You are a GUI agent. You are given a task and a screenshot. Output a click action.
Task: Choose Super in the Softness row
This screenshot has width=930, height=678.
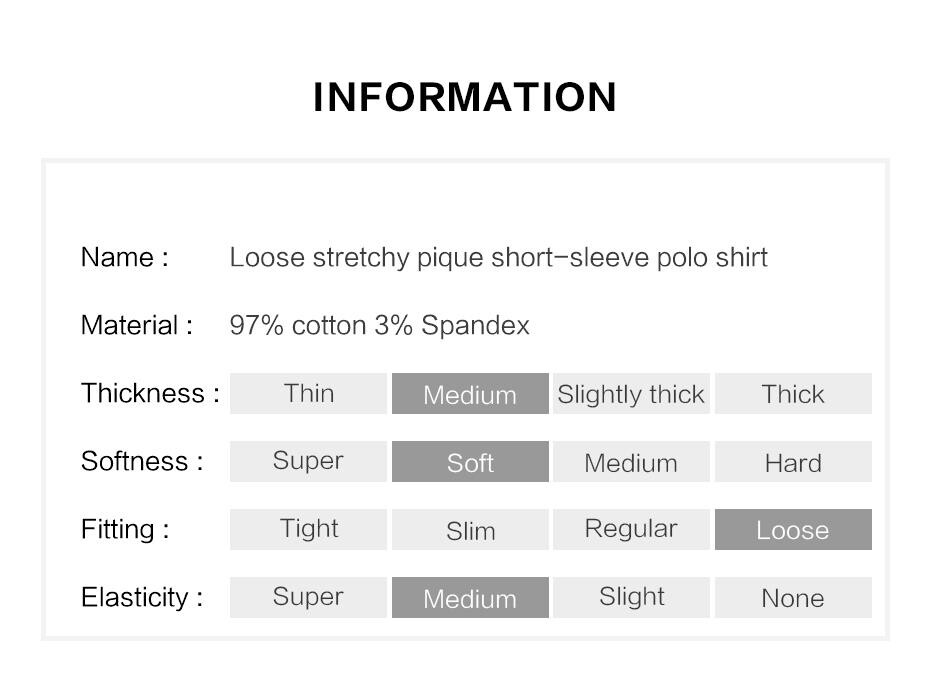point(308,461)
